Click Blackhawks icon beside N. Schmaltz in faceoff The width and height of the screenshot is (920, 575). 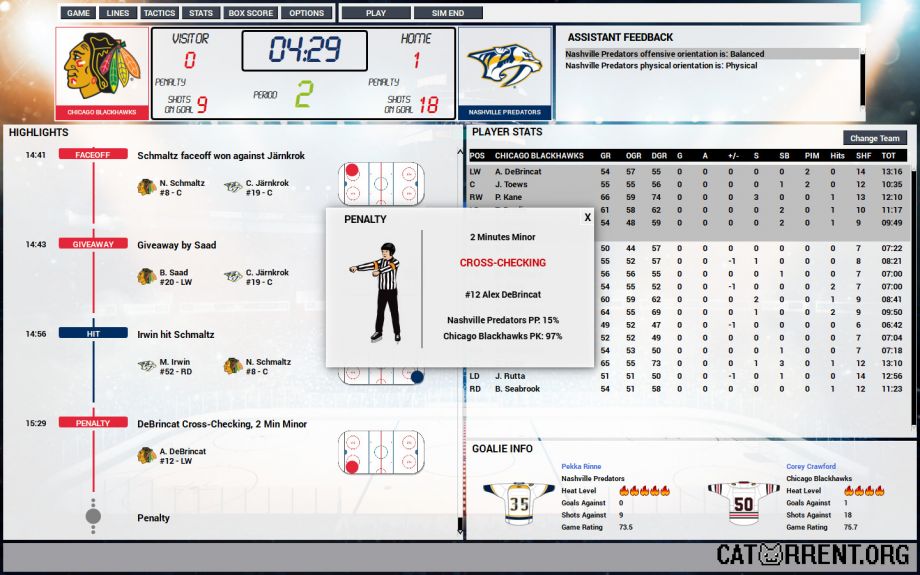146,188
